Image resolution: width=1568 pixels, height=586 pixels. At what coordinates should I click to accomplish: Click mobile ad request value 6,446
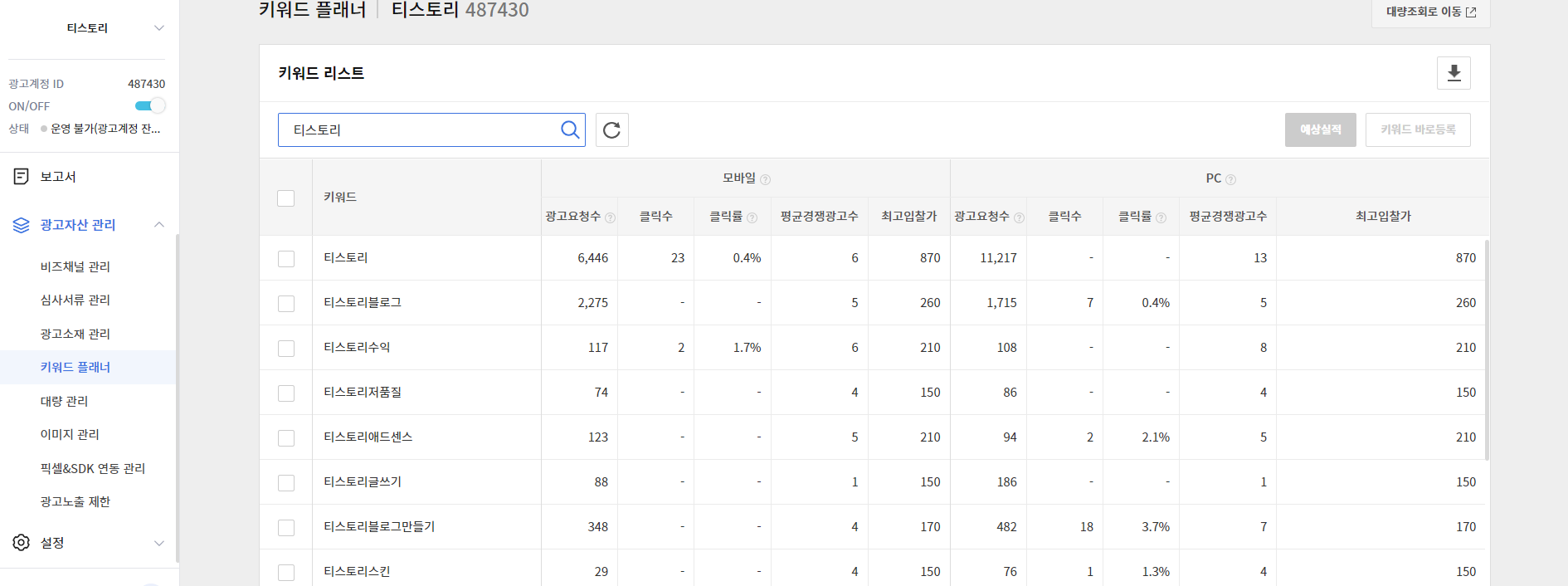point(592,258)
